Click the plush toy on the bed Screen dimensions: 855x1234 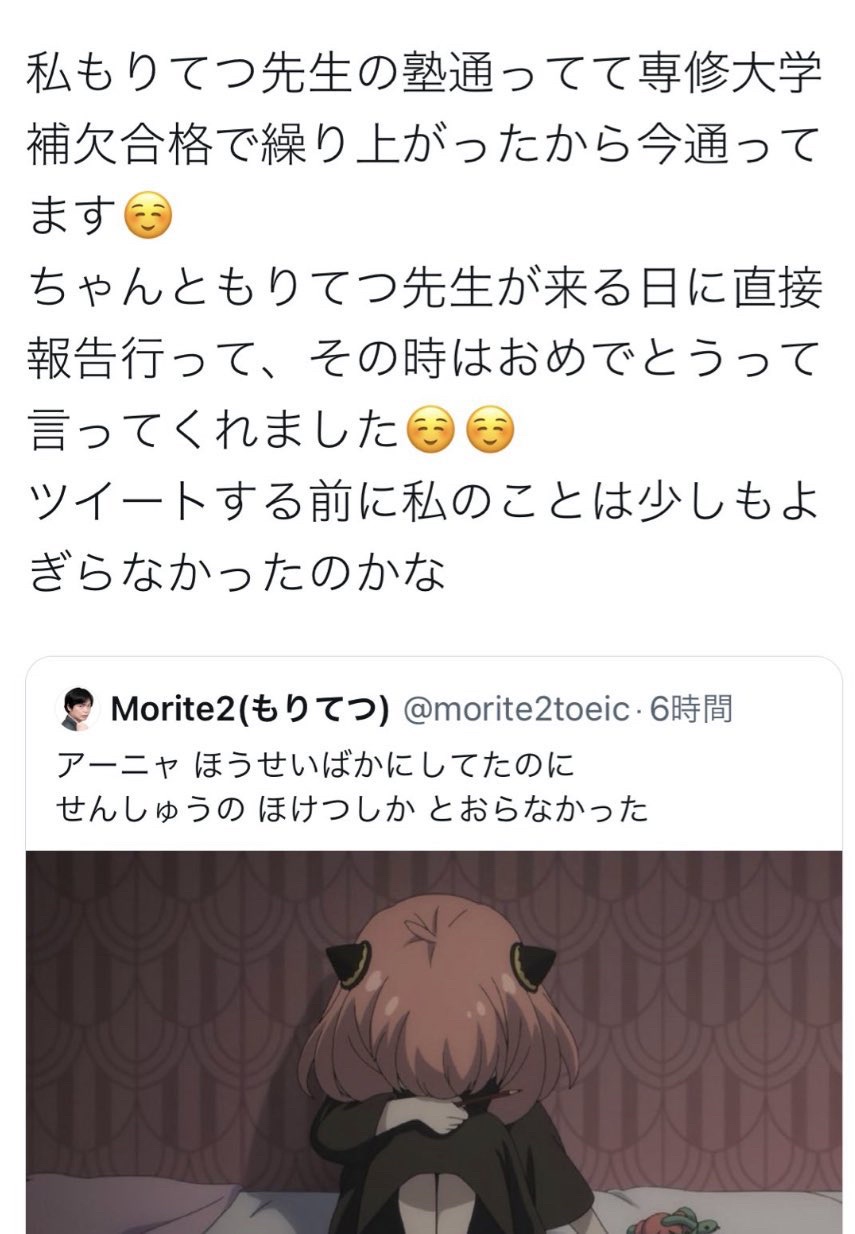pyautogui.click(x=669, y=1218)
